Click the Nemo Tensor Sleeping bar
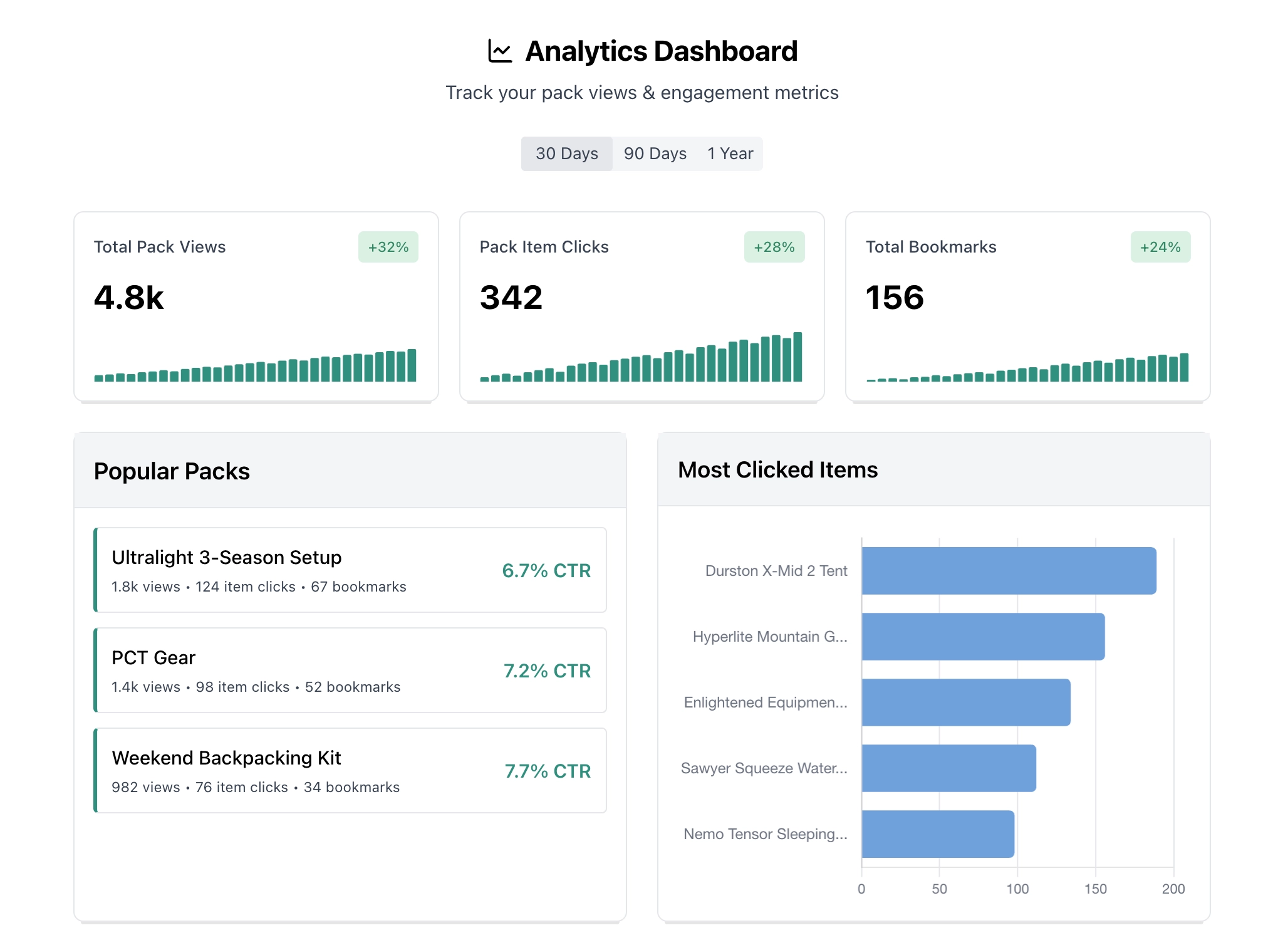This screenshot has width=1288, height=950. 937,833
